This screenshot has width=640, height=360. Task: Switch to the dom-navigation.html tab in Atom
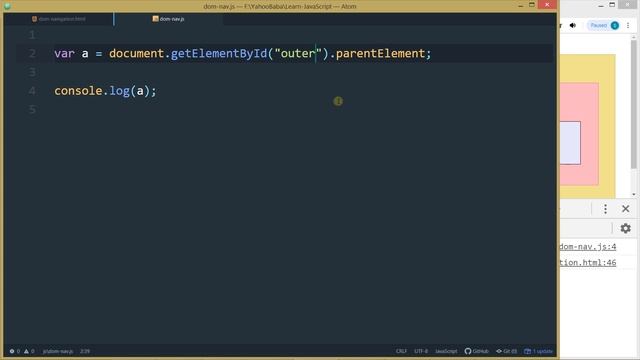click(x=58, y=19)
